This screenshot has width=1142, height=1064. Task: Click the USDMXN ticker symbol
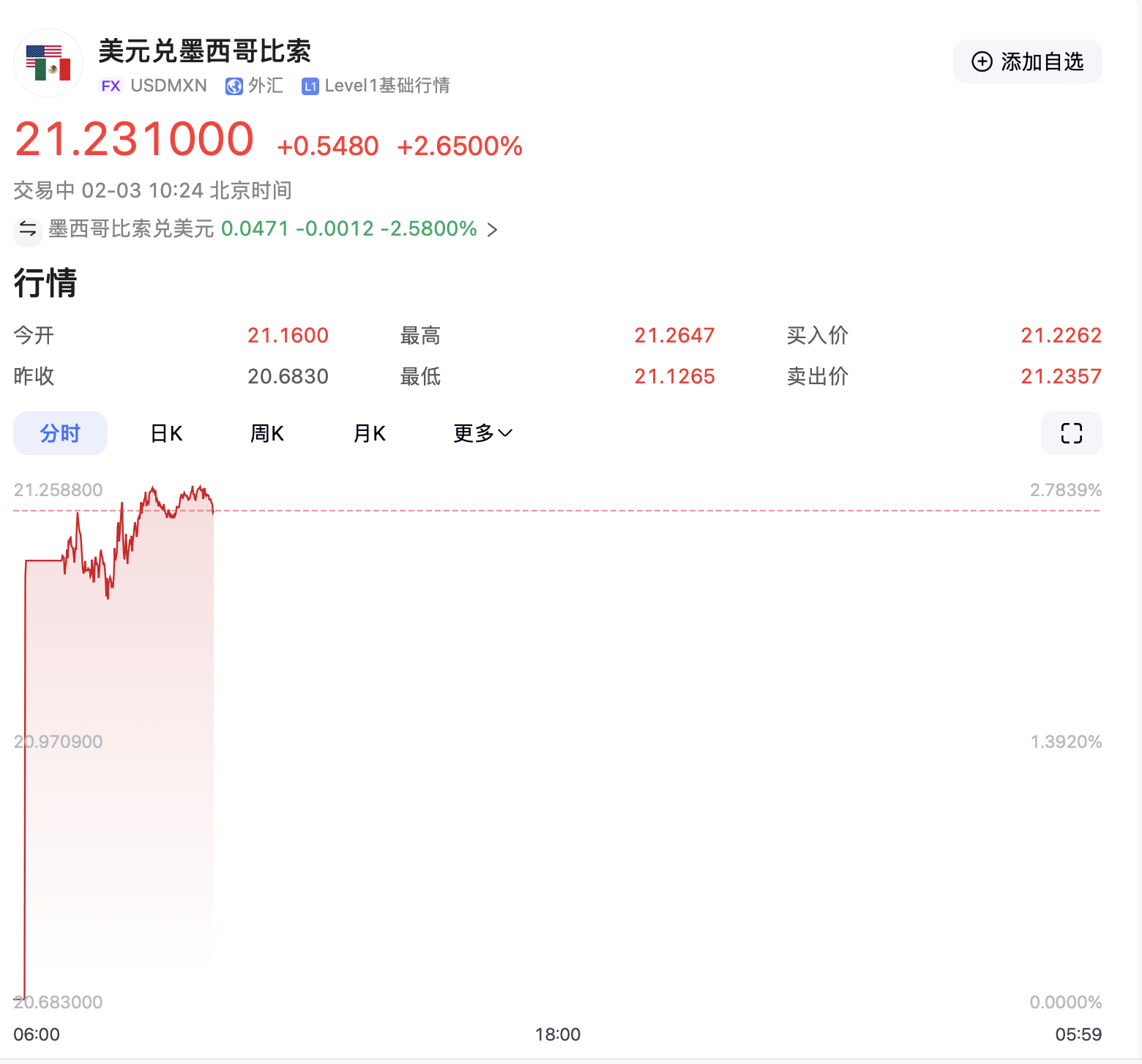click(x=168, y=86)
